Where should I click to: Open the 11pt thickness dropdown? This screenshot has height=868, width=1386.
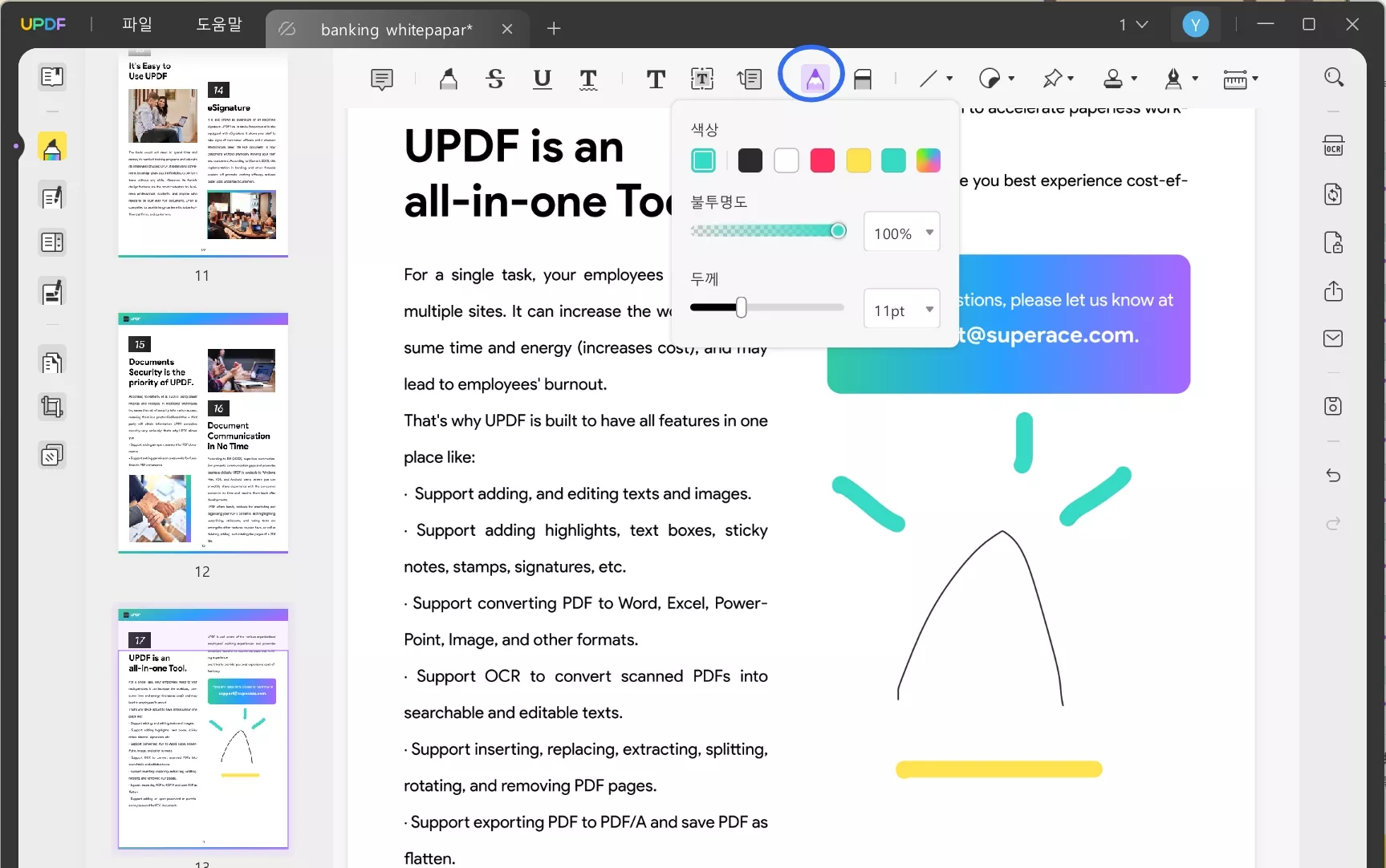pyautogui.click(x=902, y=310)
